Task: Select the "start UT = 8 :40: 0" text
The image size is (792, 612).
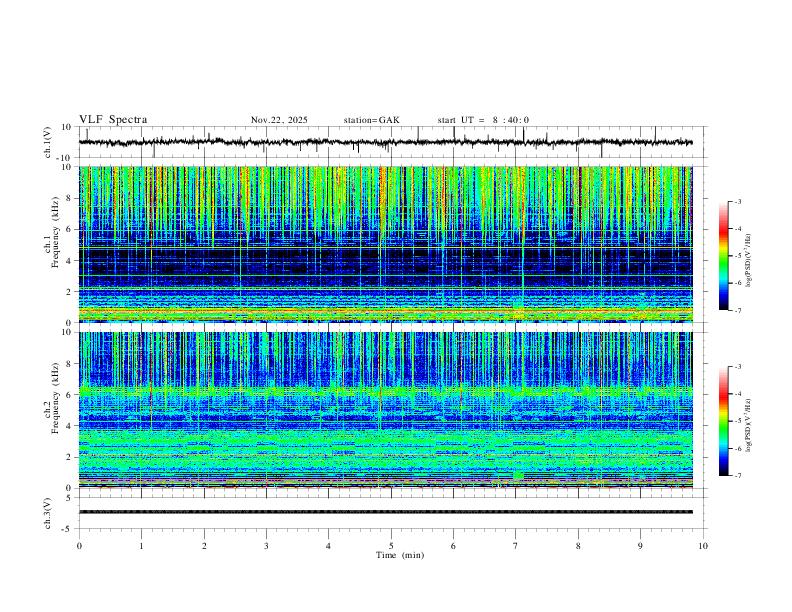Action: (x=483, y=120)
